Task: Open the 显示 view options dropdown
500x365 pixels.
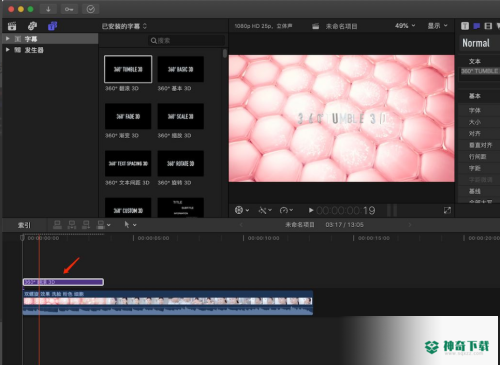Action: pyautogui.click(x=437, y=26)
